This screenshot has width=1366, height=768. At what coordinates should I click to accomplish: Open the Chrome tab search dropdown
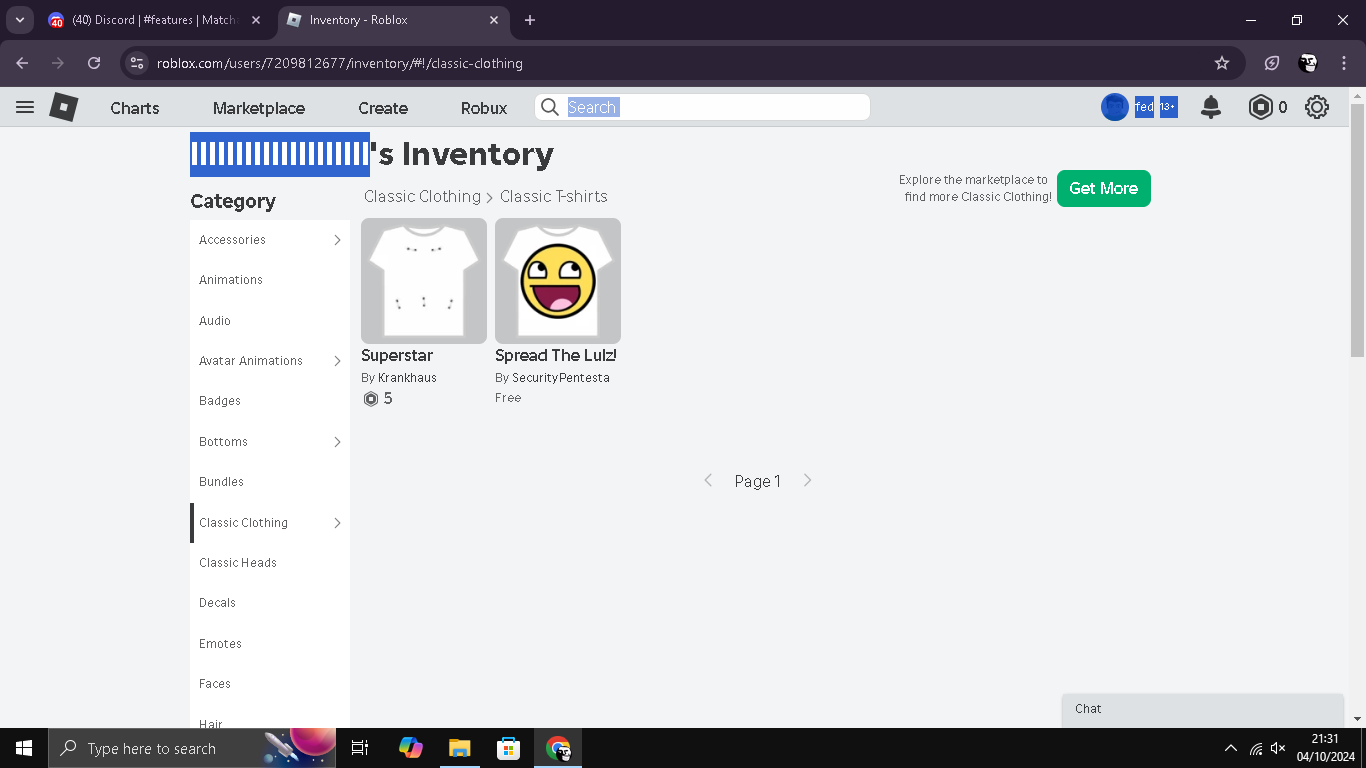19,20
